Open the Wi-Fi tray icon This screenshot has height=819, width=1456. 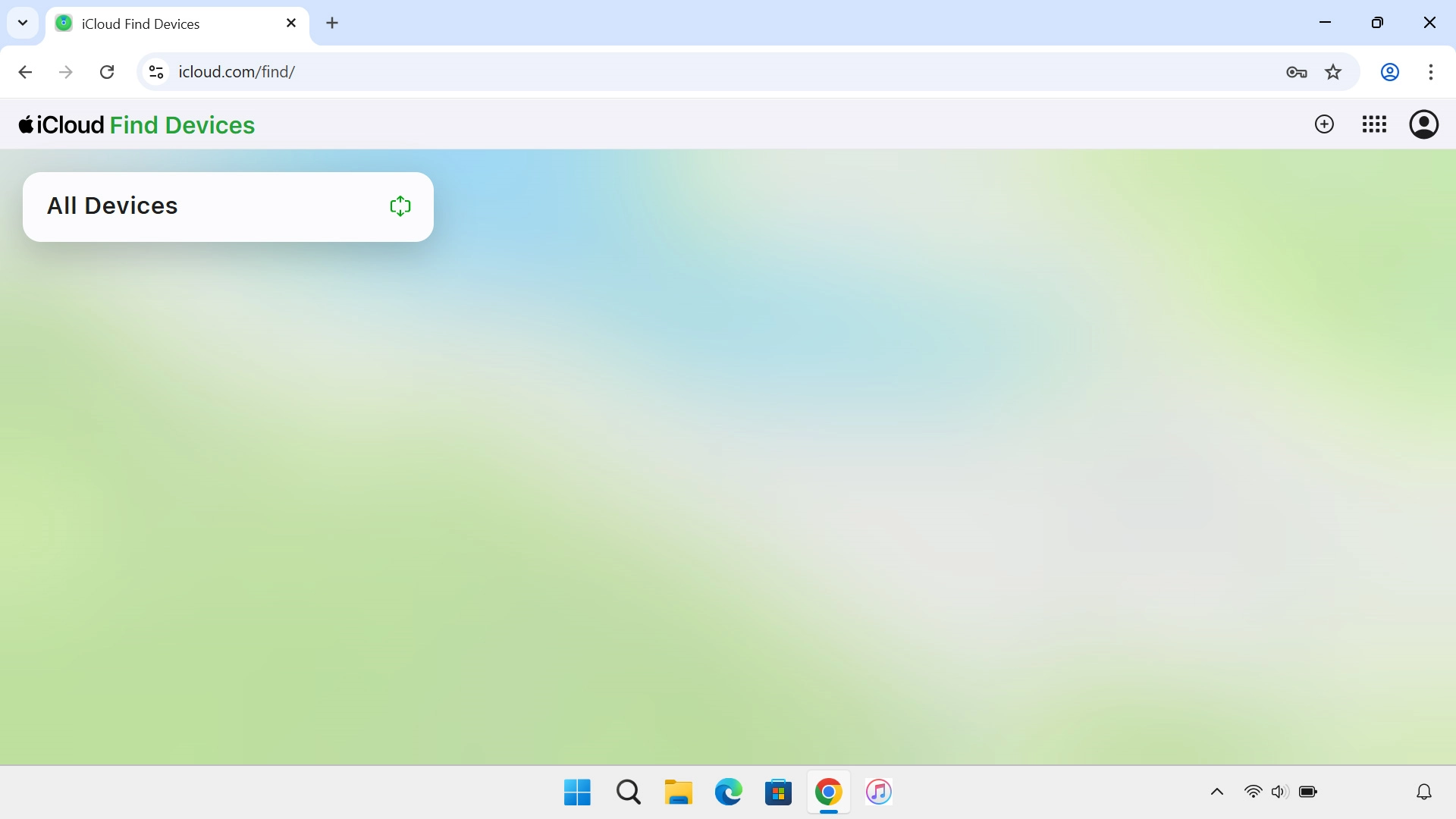(x=1254, y=792)
